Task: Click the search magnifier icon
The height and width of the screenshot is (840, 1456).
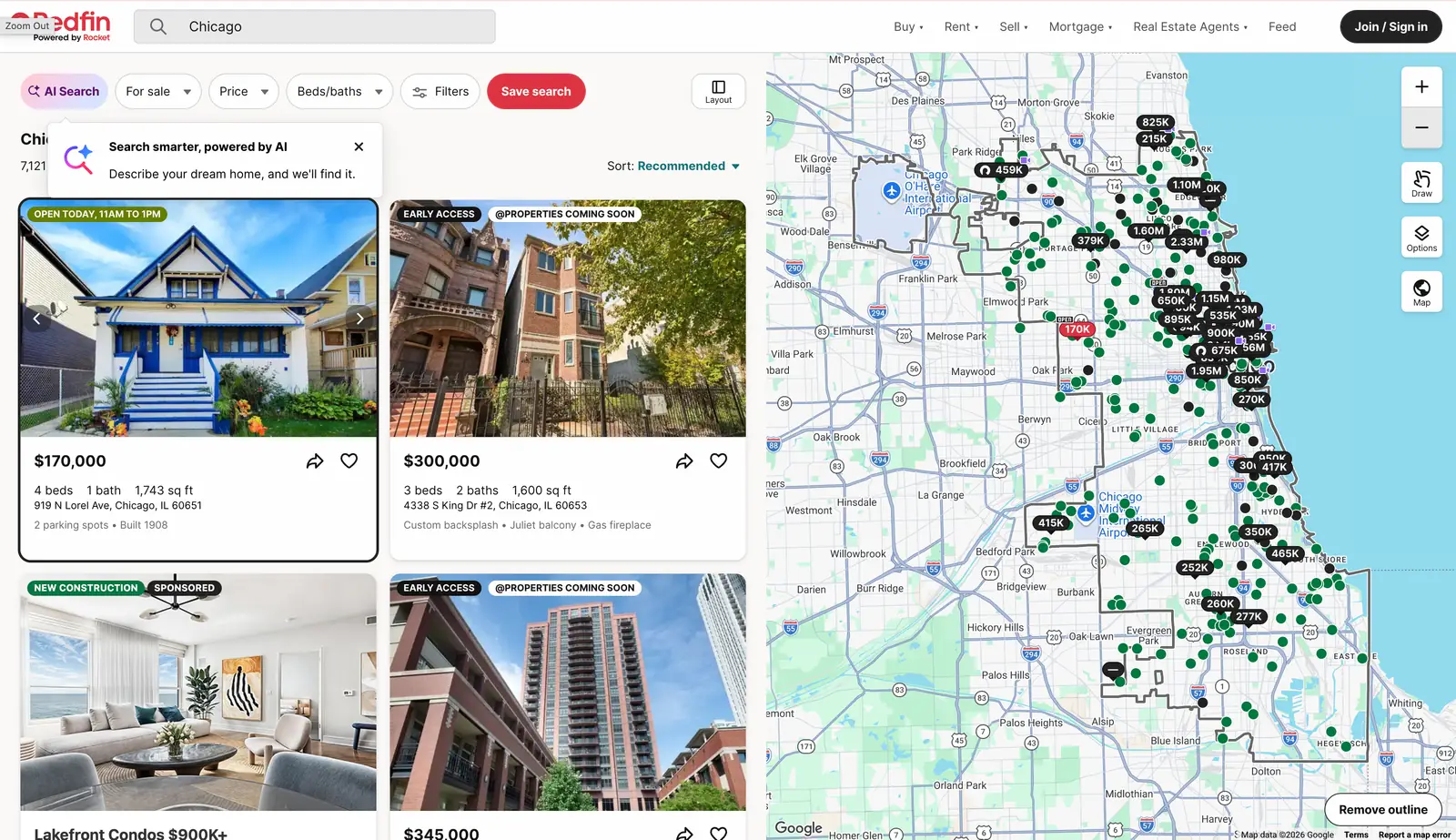Action: (x=158, y=26)
